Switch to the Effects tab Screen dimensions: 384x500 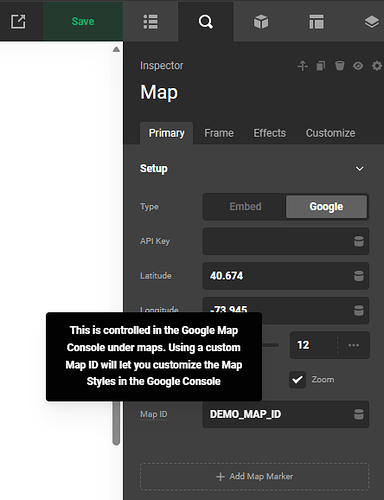(269, 133)
